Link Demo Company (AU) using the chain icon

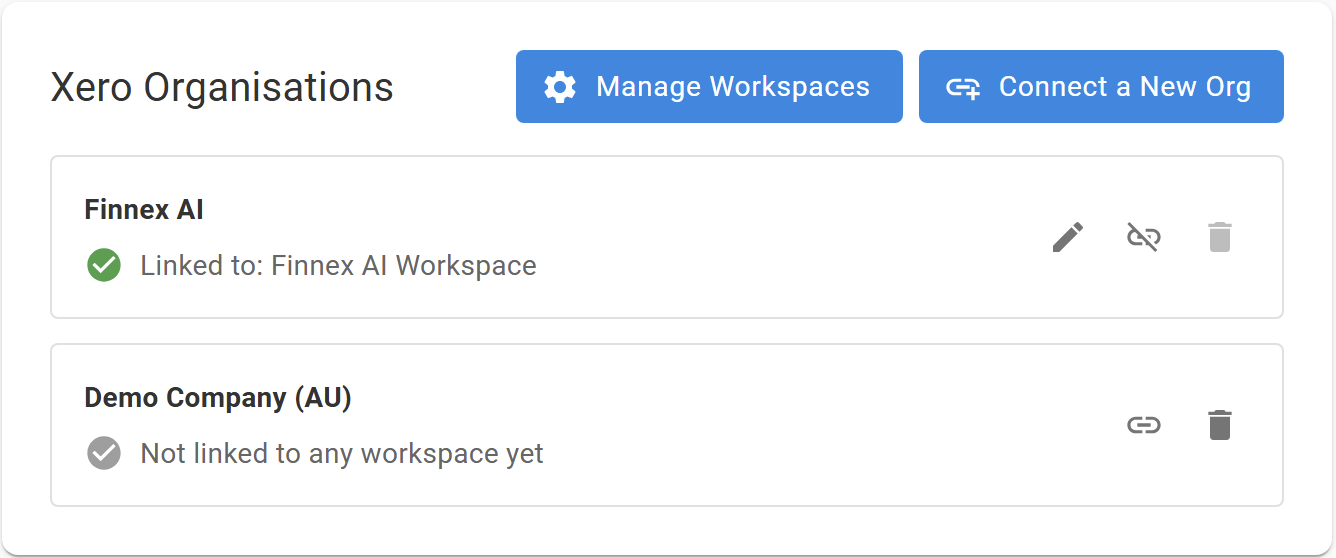click(1144, 425)
